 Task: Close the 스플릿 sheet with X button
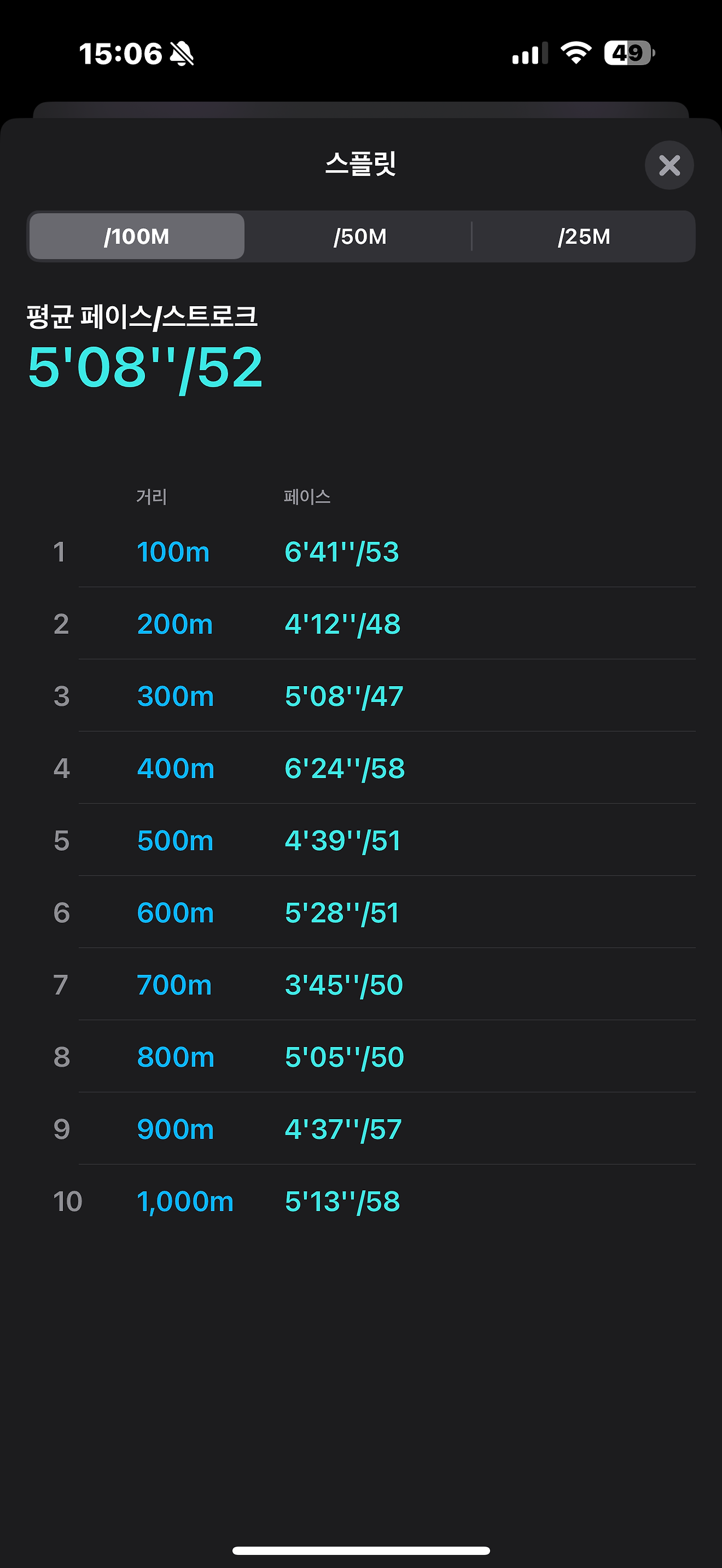coord(669,166)
